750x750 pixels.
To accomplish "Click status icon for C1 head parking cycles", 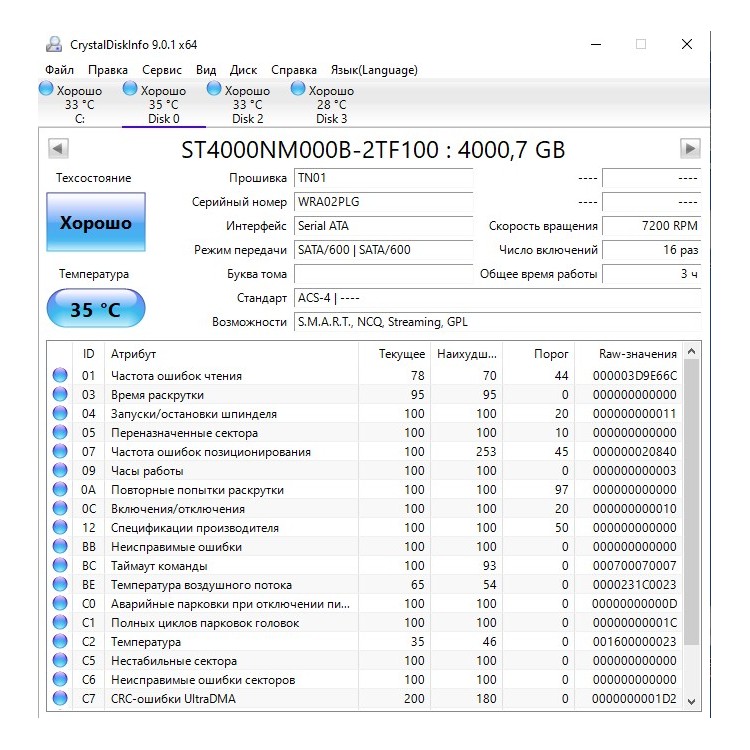I will click(60, 622).
